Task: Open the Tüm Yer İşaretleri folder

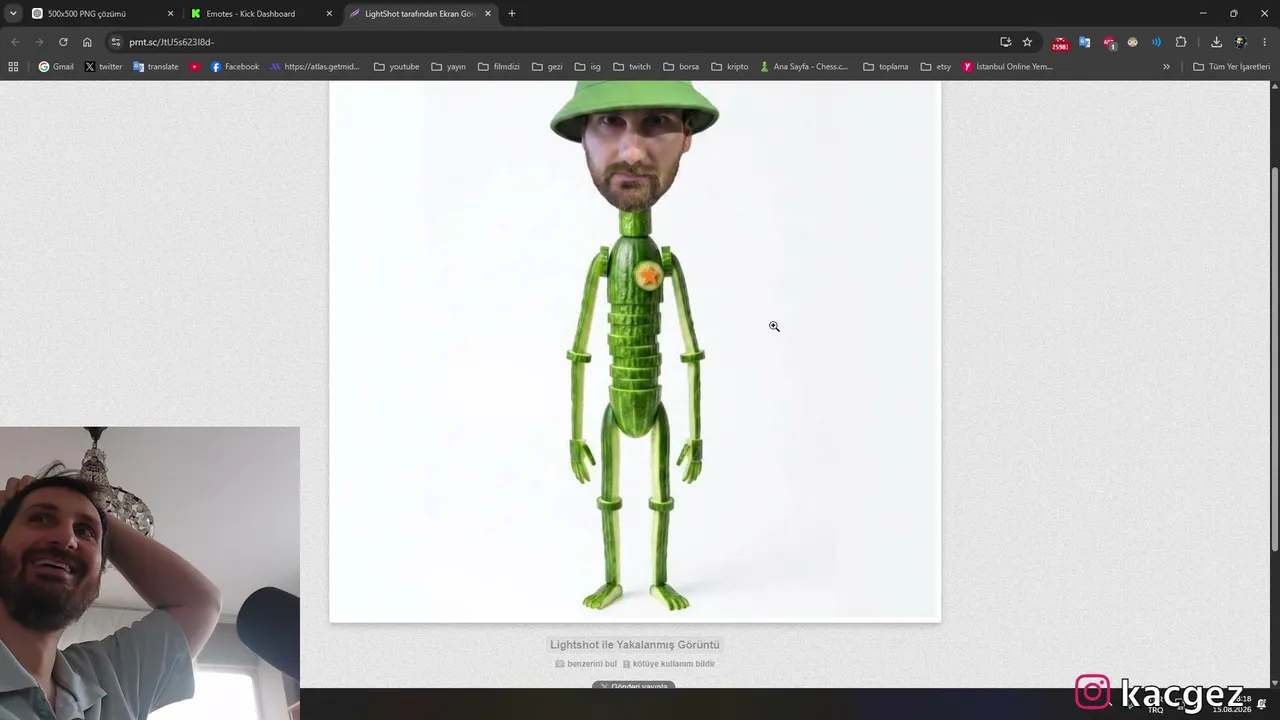Action: [x=1231, y=67]
